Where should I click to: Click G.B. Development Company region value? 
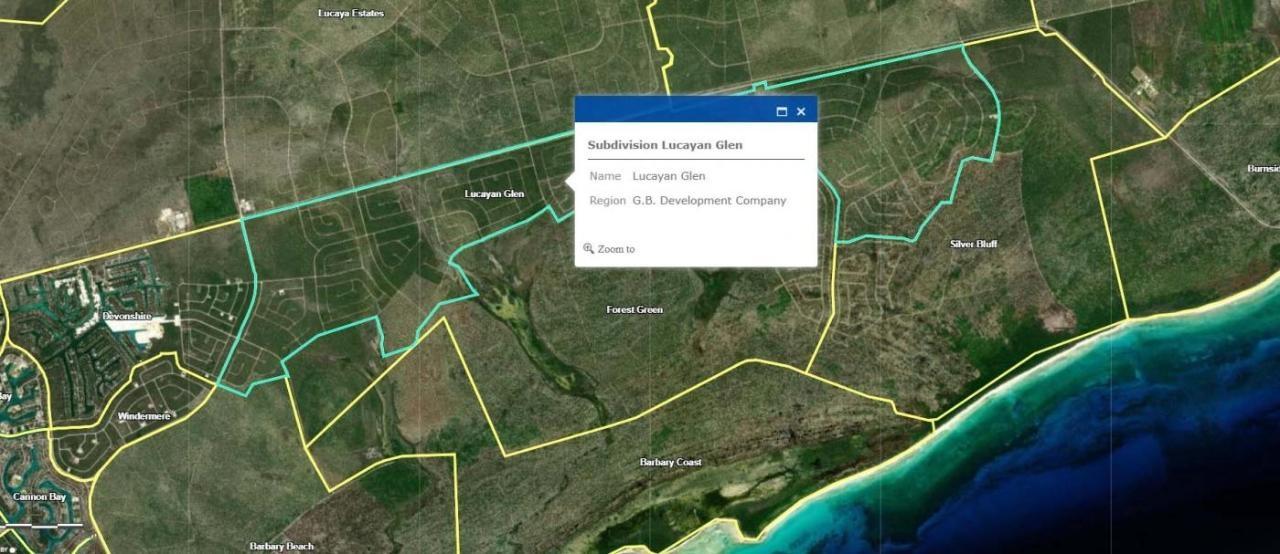click(x=709, y=200)
